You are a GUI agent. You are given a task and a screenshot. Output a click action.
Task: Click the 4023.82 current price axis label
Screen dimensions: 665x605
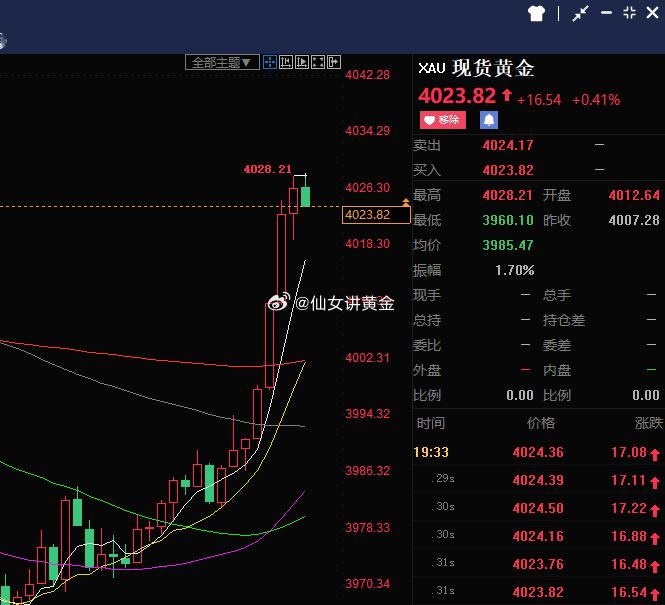[376, 215]
